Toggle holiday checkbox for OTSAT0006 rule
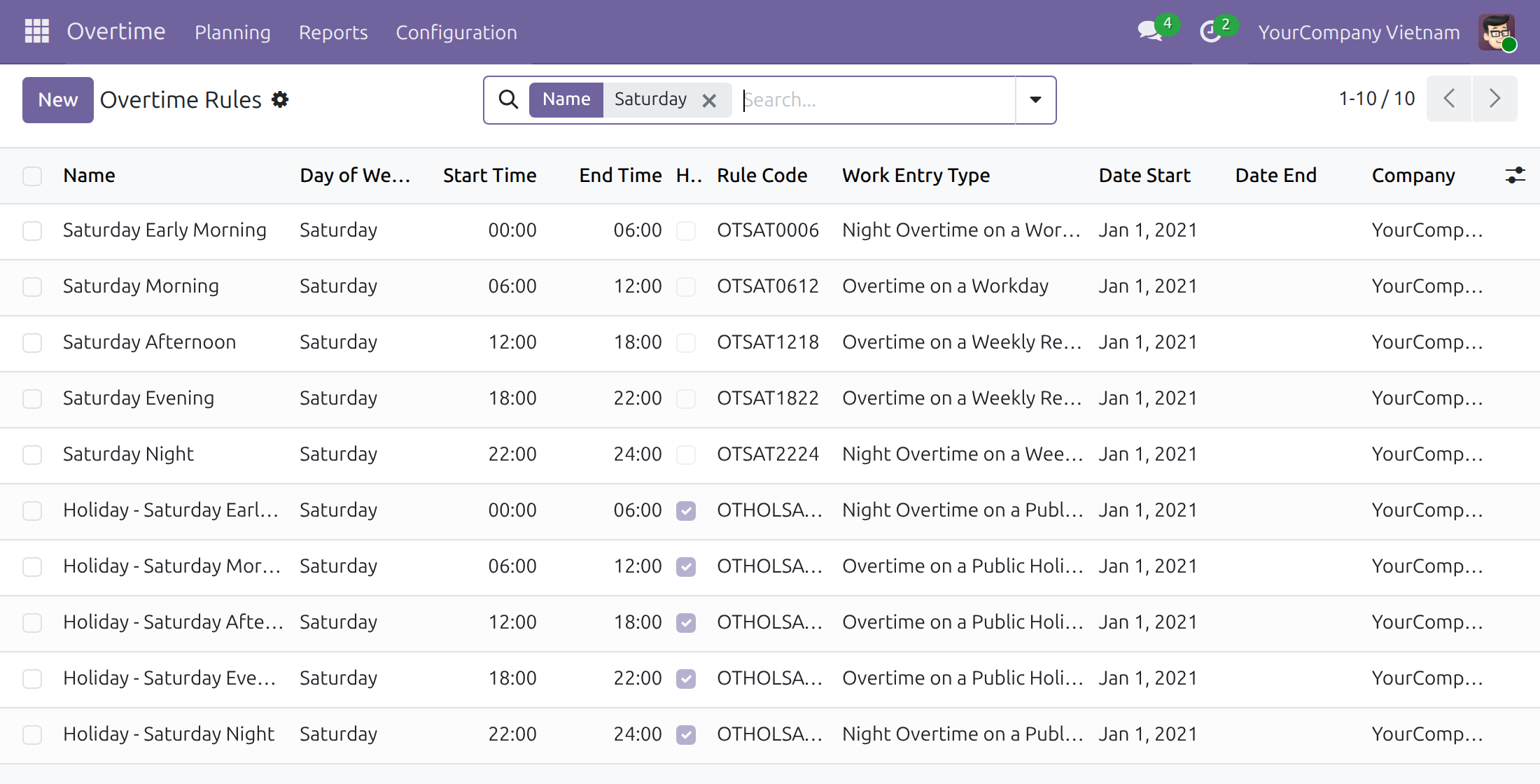1540x784 pixels. click(686, 231)
